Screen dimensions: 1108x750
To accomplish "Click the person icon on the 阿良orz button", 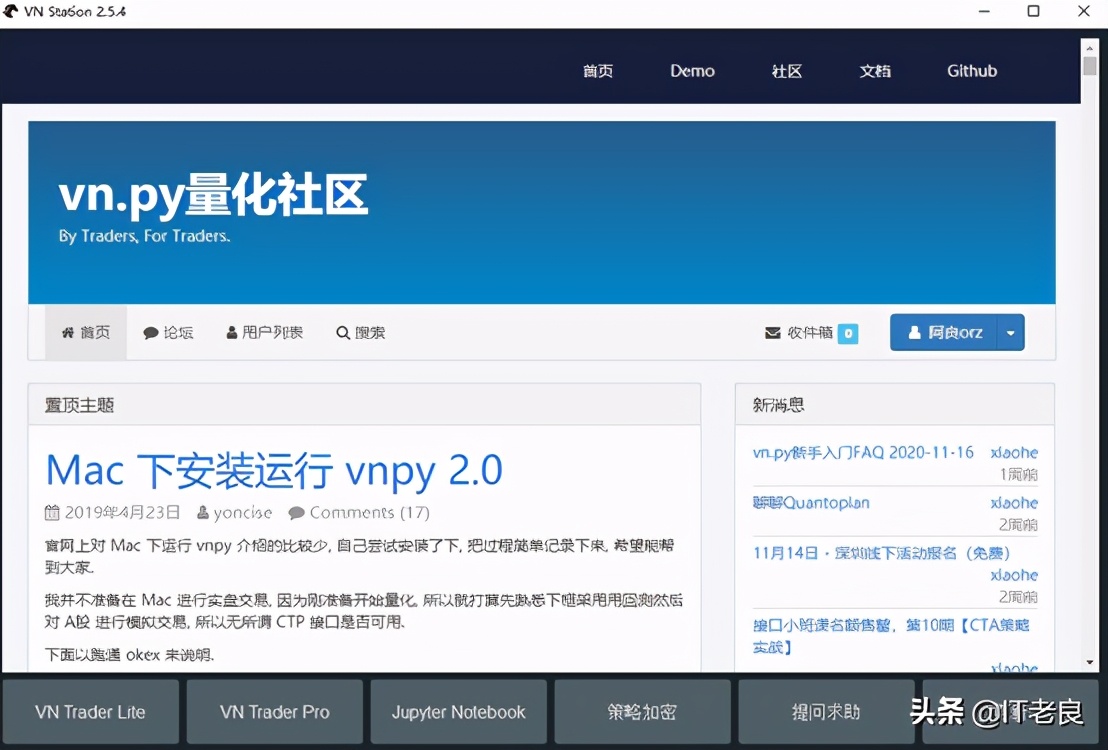I will [x=917, y=332].
